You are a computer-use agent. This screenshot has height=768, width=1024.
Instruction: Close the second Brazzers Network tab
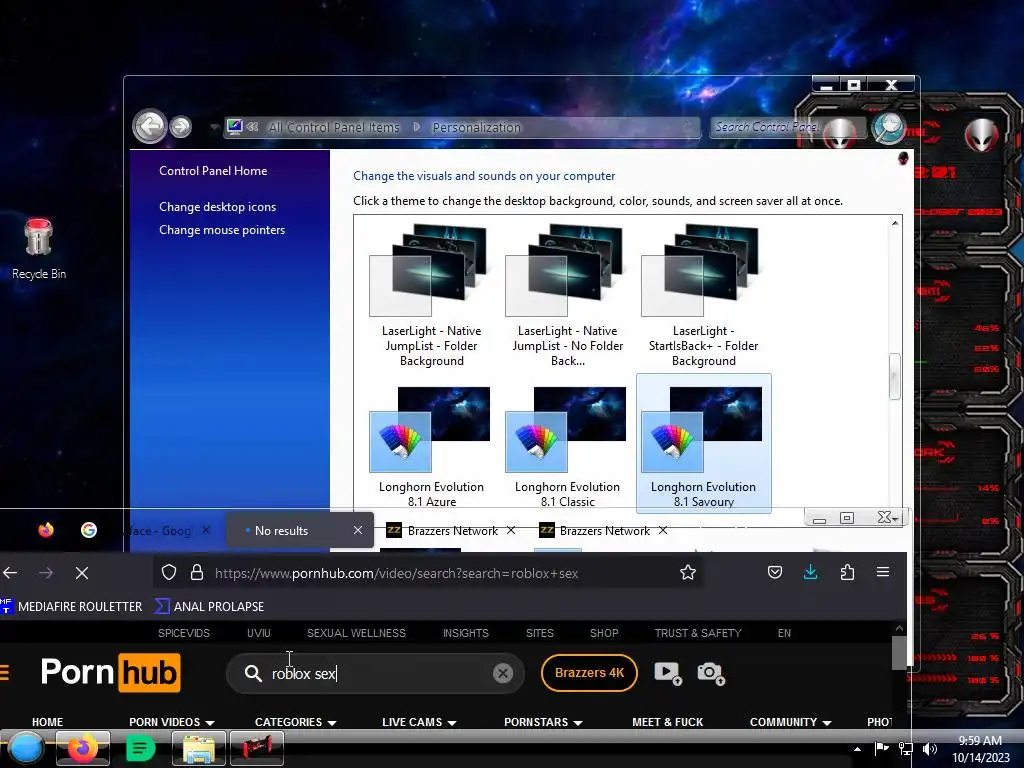663,530
